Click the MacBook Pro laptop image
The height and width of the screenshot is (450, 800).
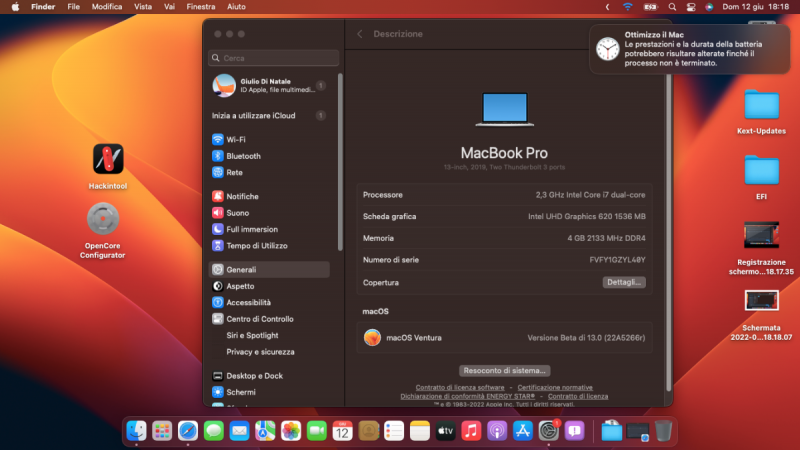(505, 109)
